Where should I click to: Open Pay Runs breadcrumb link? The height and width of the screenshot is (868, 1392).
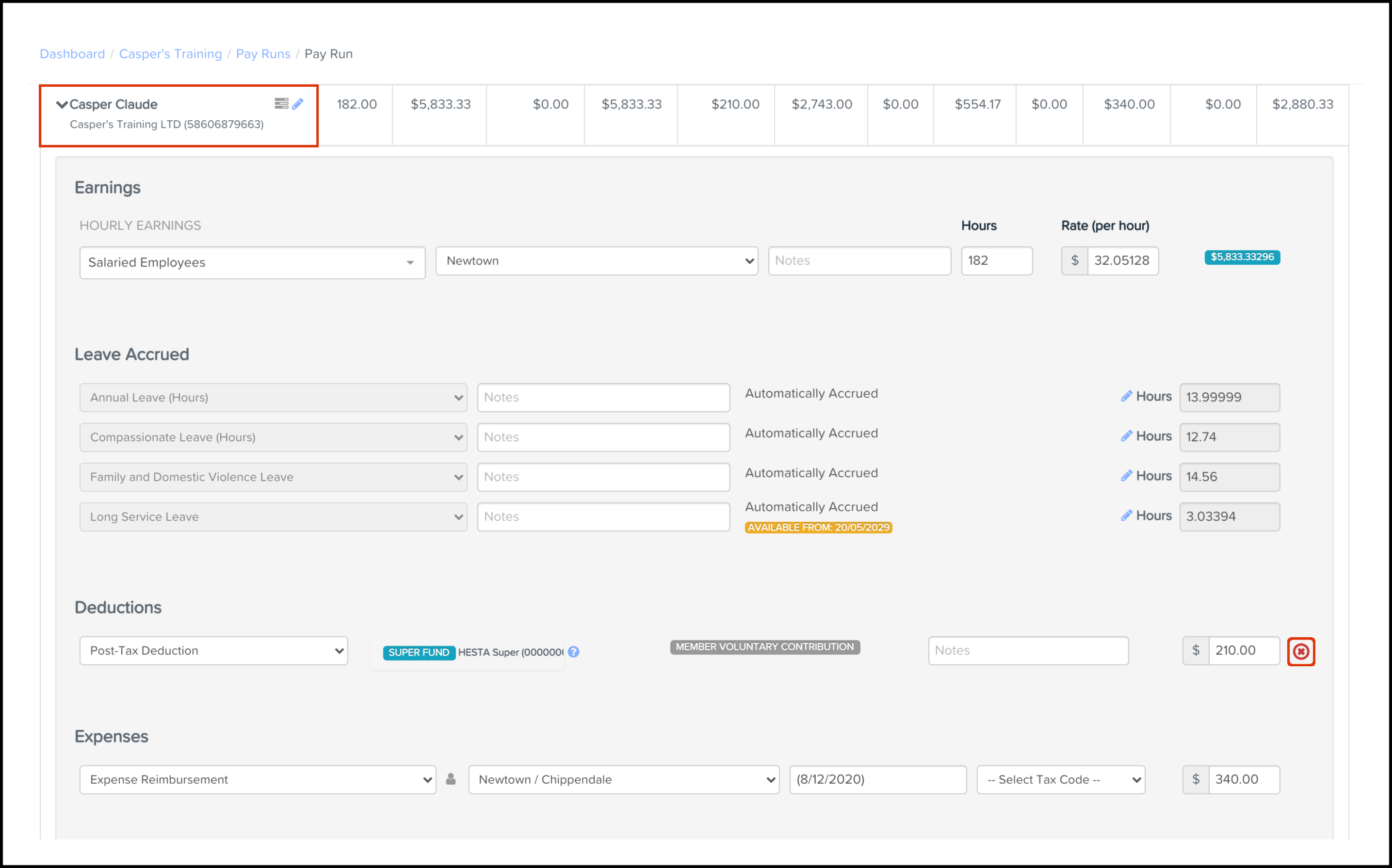tap(263, 54)
